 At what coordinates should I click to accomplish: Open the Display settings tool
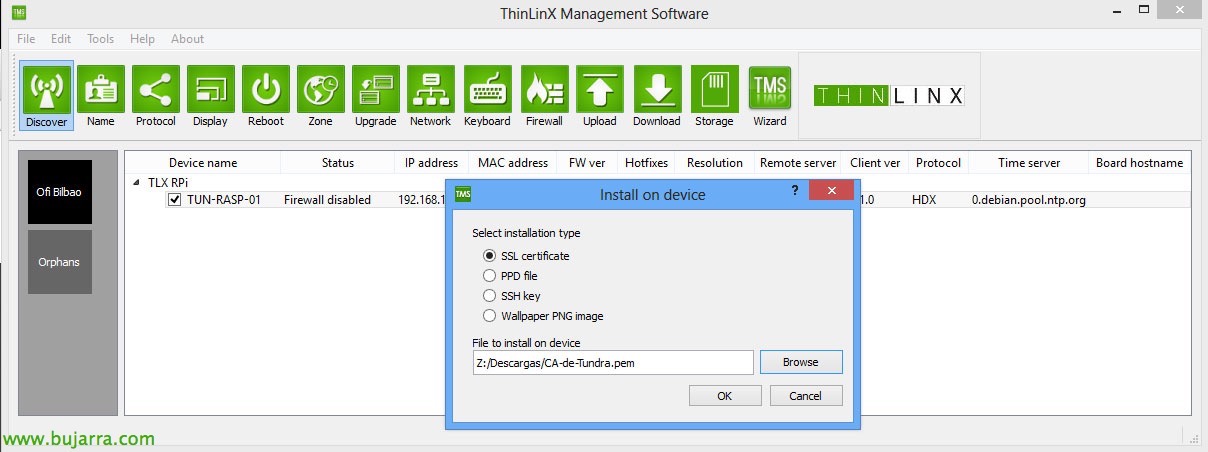[210, 96]
